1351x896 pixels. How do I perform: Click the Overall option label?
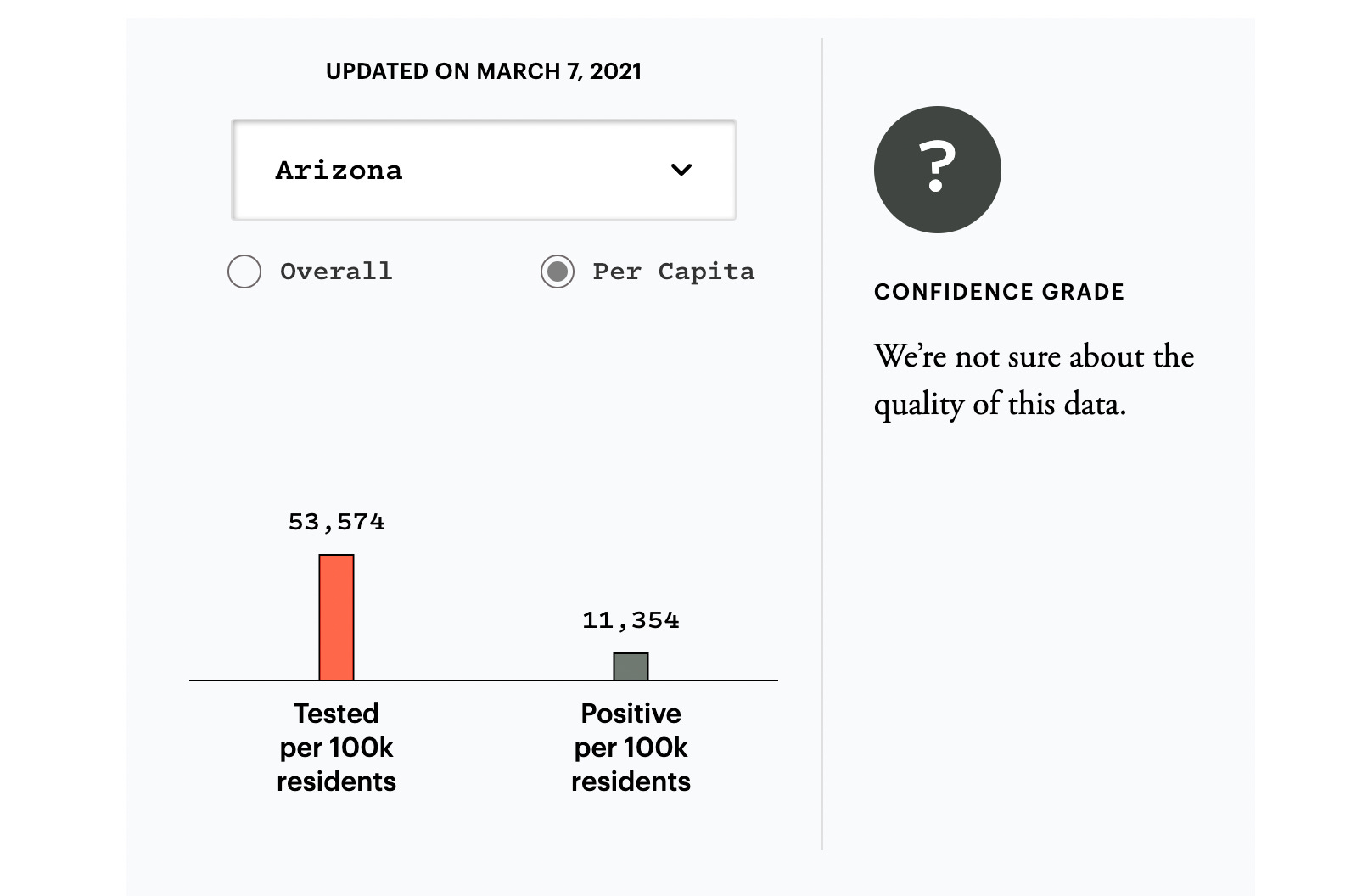coord(336,272)
